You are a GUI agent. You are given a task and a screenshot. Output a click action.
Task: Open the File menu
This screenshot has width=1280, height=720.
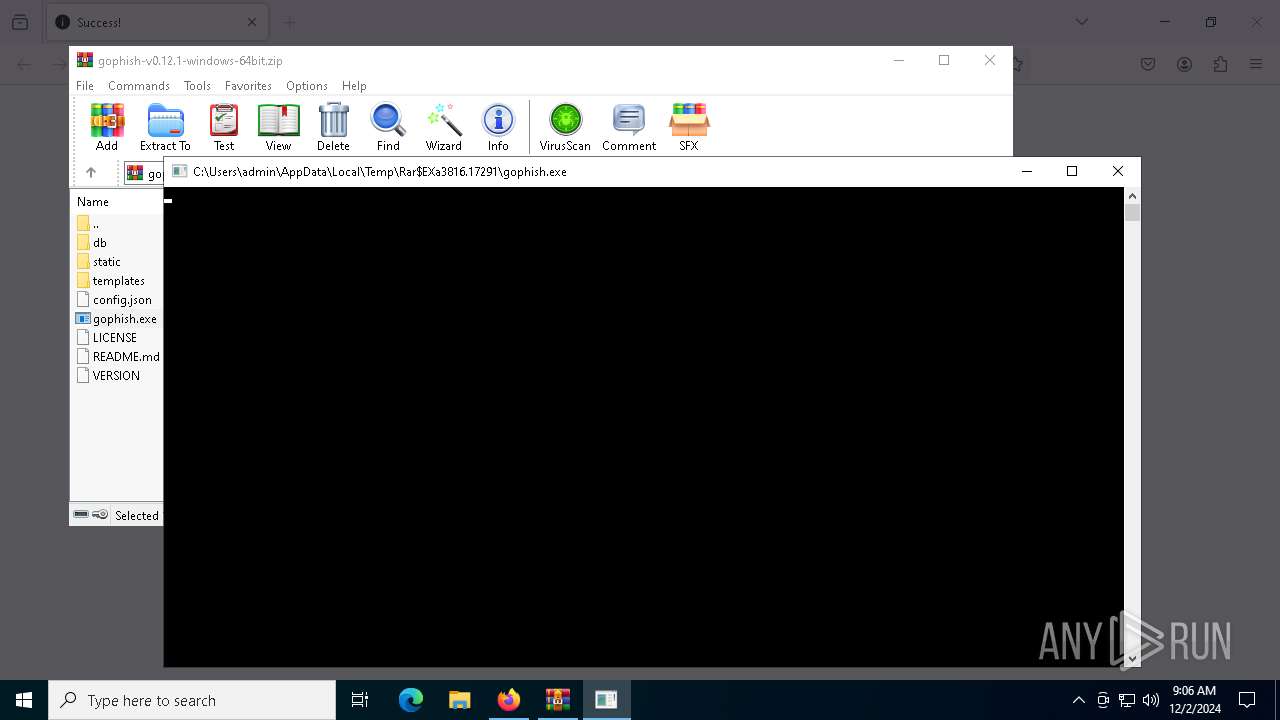[x=85, y=86]
